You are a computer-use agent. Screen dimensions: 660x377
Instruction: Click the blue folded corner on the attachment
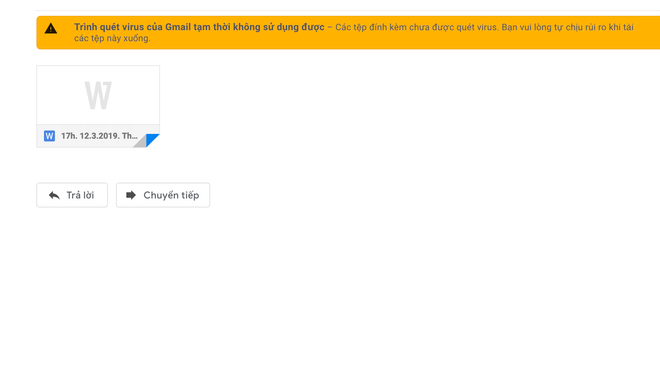click(x=152, y=140)
